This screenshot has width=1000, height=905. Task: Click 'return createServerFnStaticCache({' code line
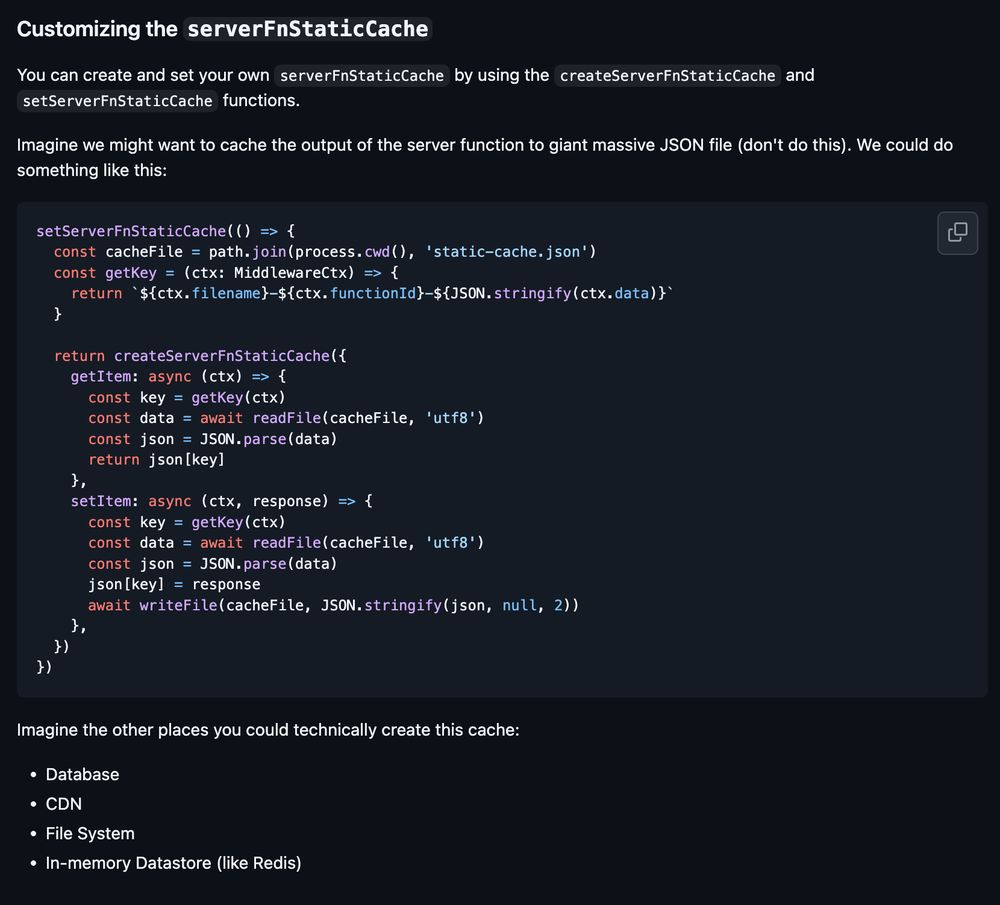200,356
